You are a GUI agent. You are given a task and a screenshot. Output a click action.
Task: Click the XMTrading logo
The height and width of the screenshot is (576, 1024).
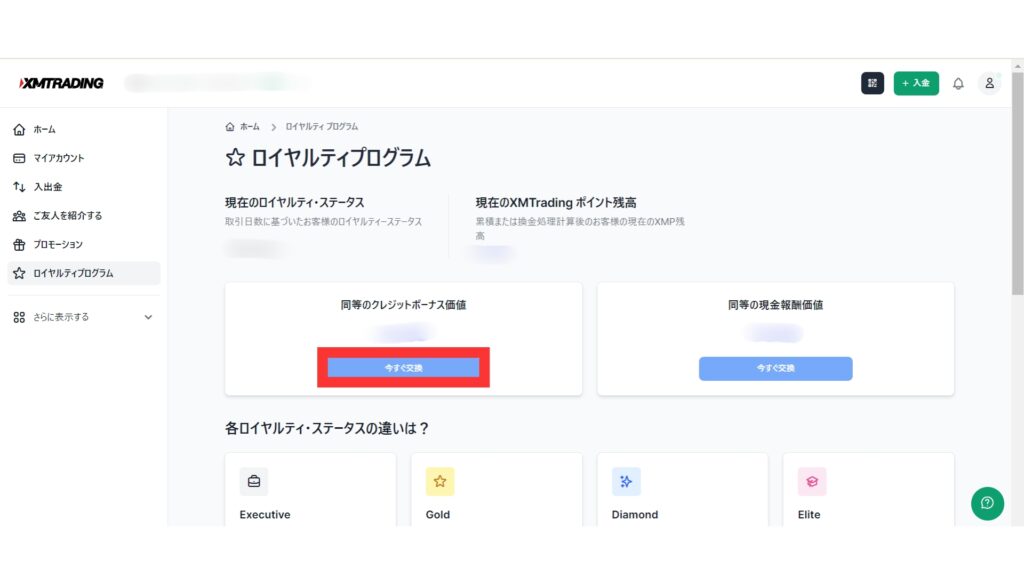[62, 83]
